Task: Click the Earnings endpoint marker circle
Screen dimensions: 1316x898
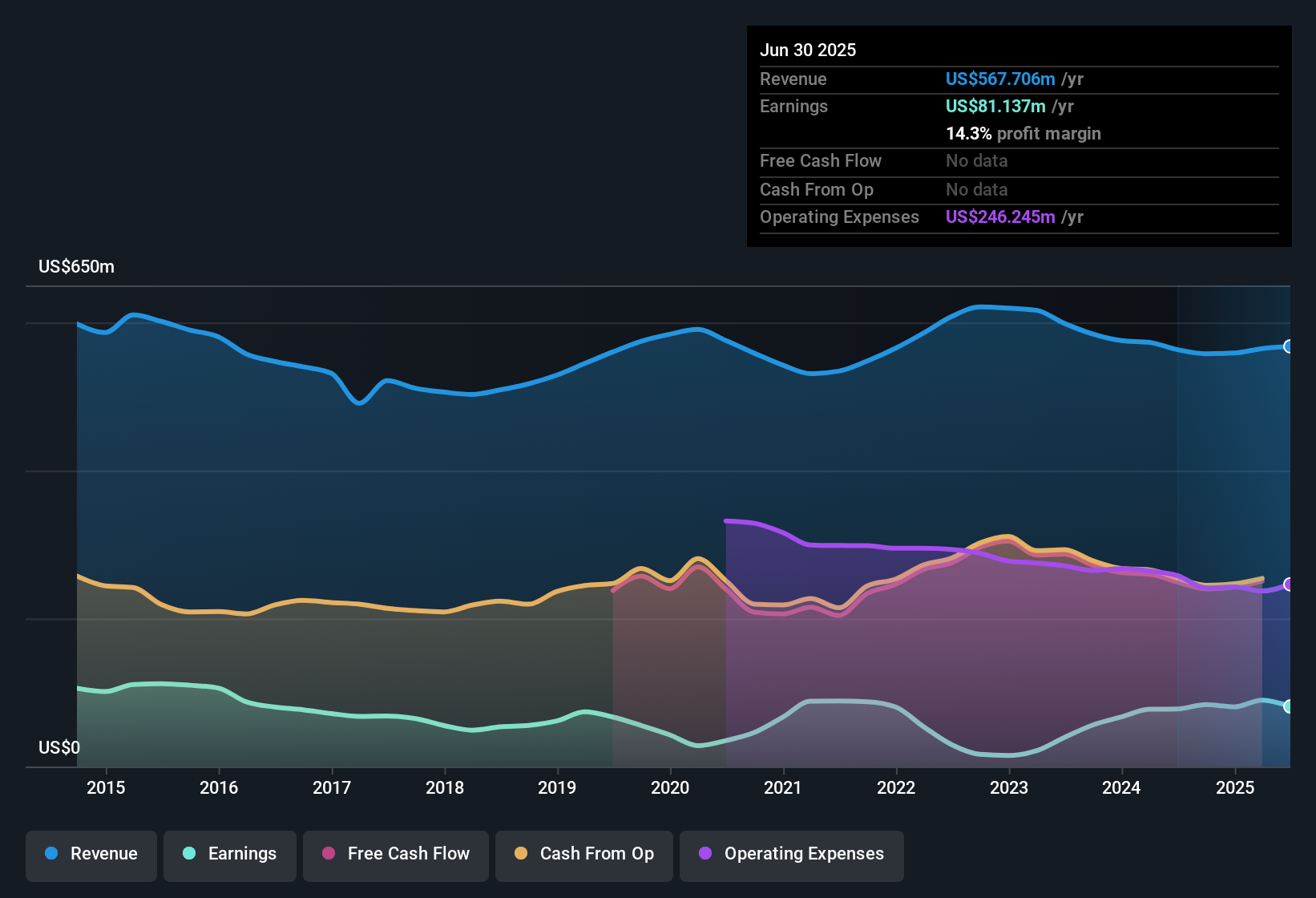Action: [x=1289, y=706]
